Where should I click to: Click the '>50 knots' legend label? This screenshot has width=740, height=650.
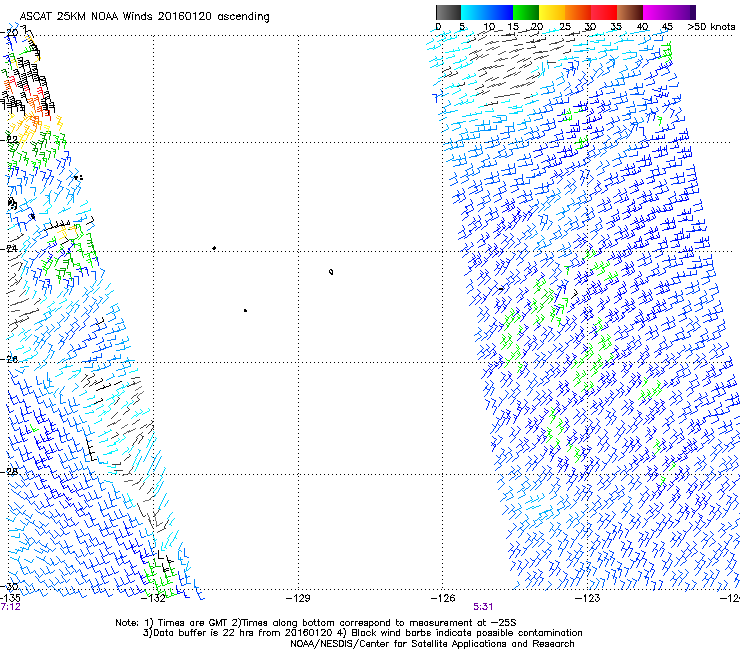[711, 27]
